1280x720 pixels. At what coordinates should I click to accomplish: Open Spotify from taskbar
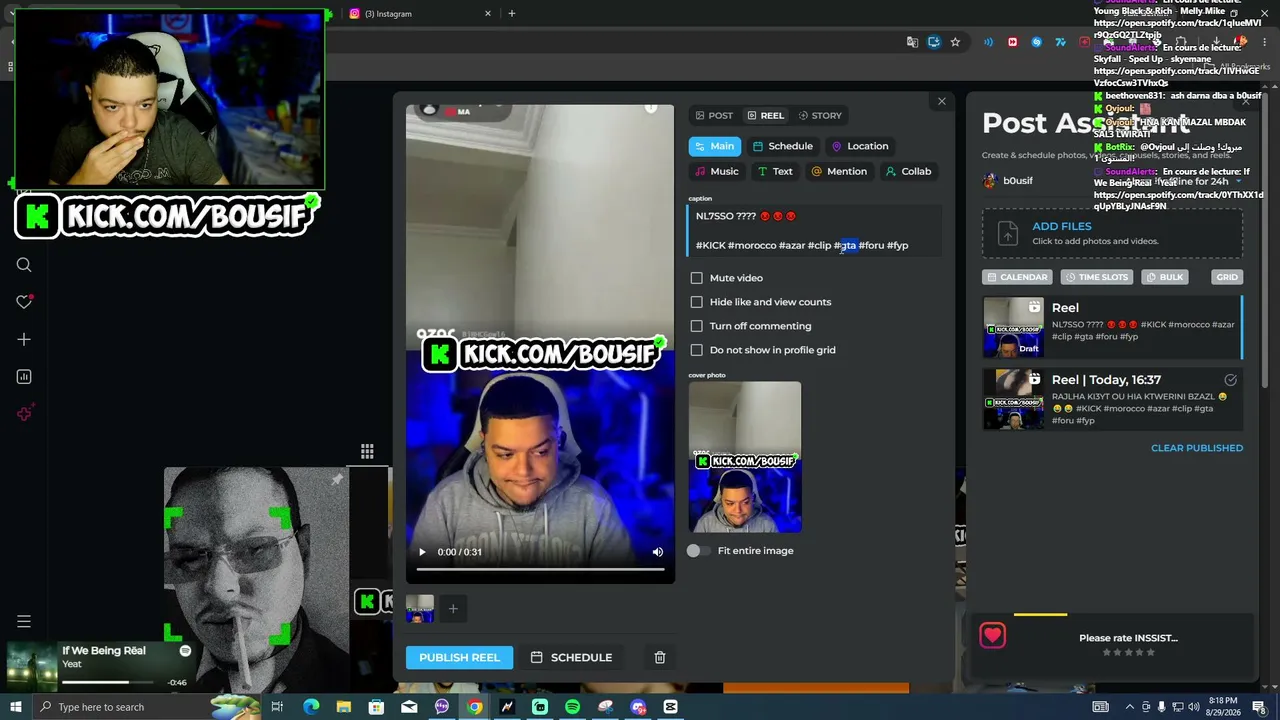pos(572,707)
